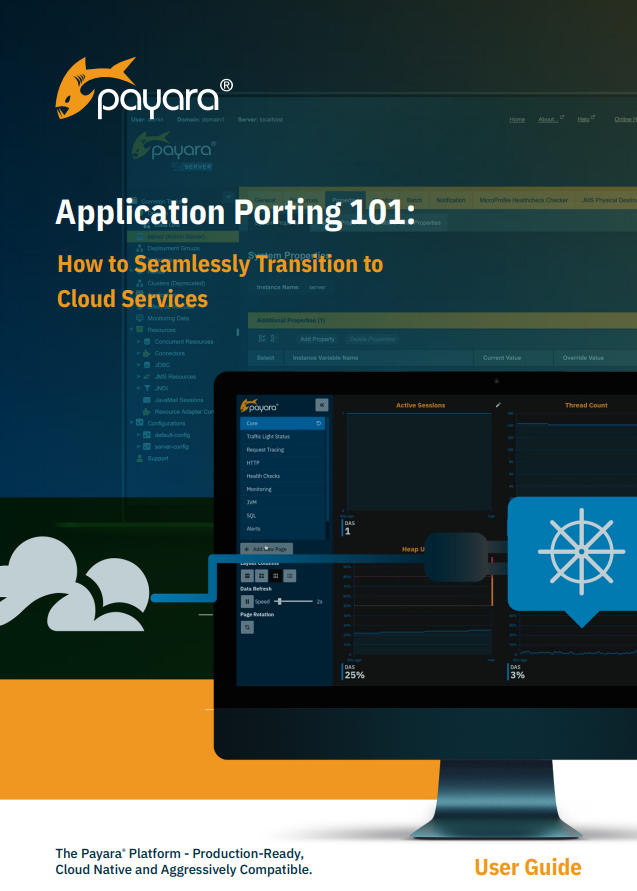Click the Page Rotation toggle icon
This screenshot has width=637, height=891.
coord(247,627)
